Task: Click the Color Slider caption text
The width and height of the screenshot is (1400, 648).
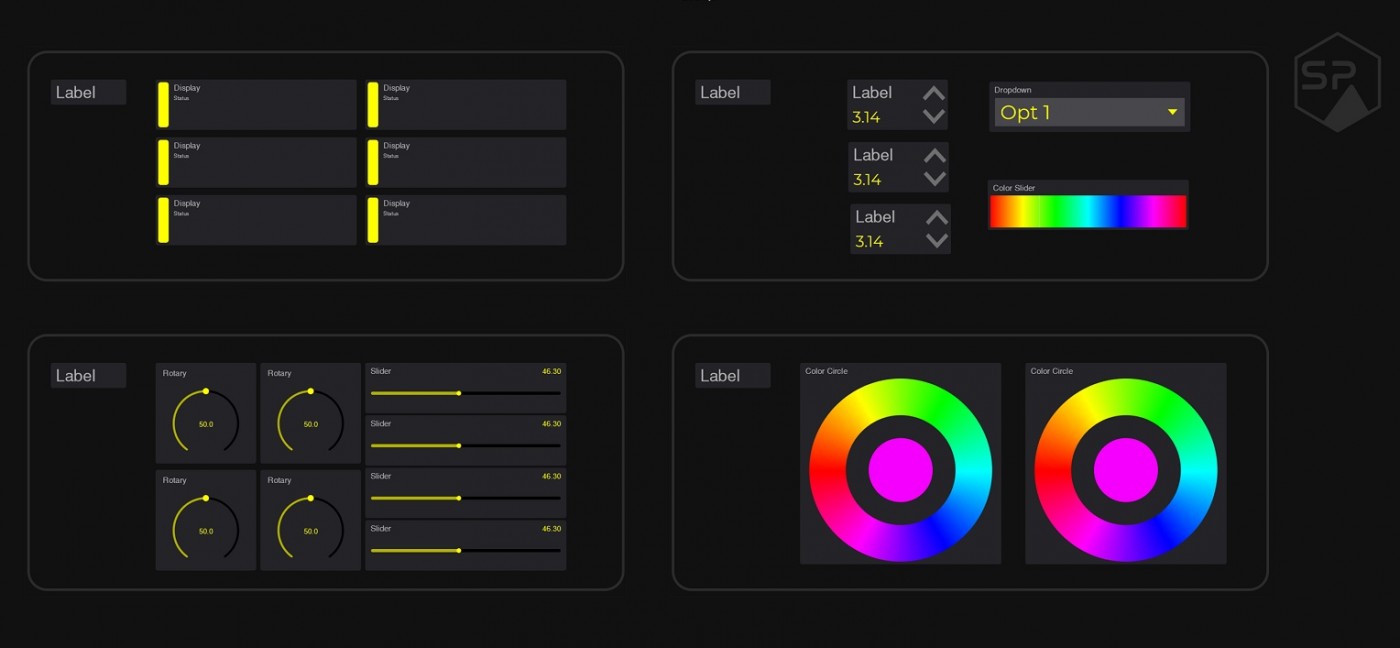Action: tap(1014, 188)
